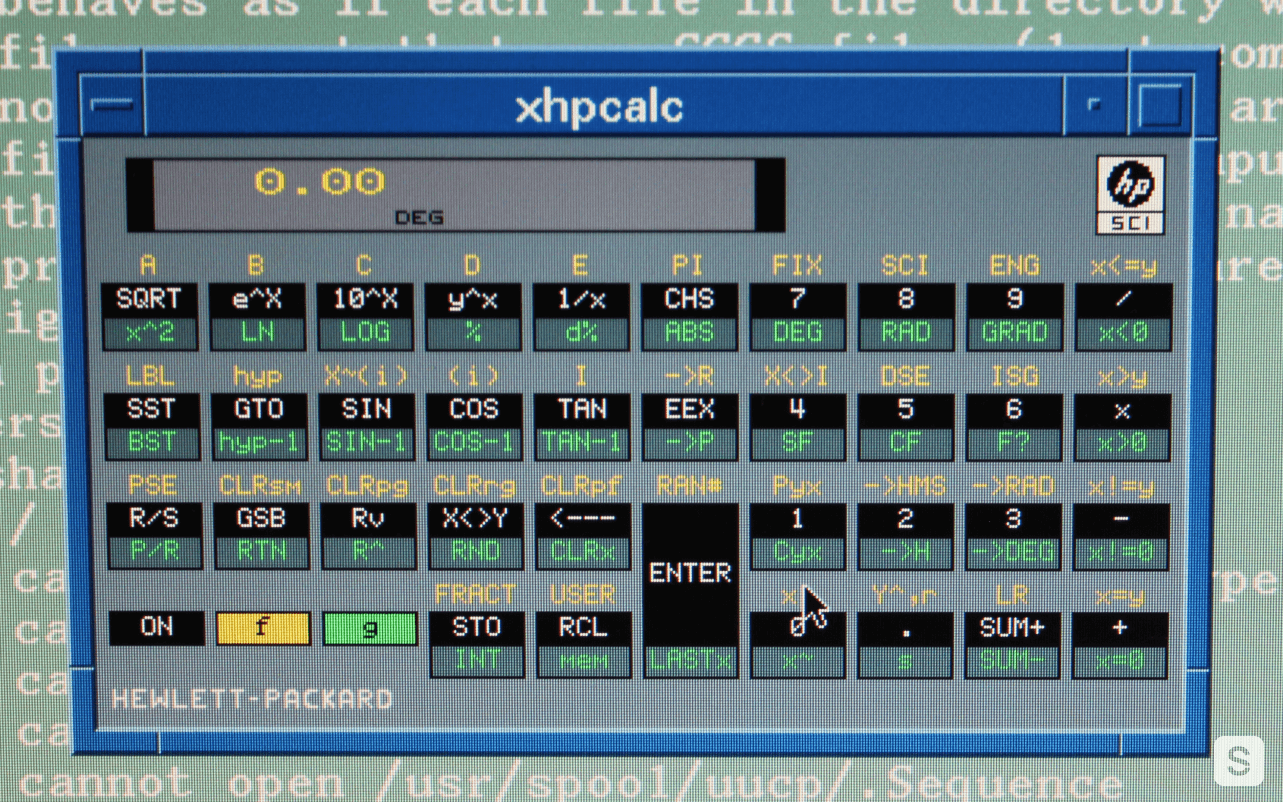Click the number 4 key

tap(797, 427)
